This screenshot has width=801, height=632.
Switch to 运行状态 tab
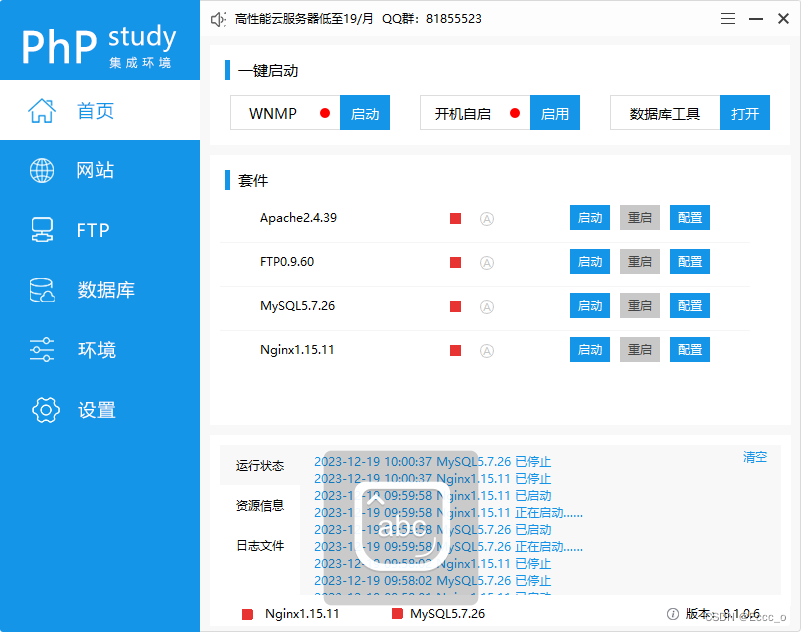260,465
